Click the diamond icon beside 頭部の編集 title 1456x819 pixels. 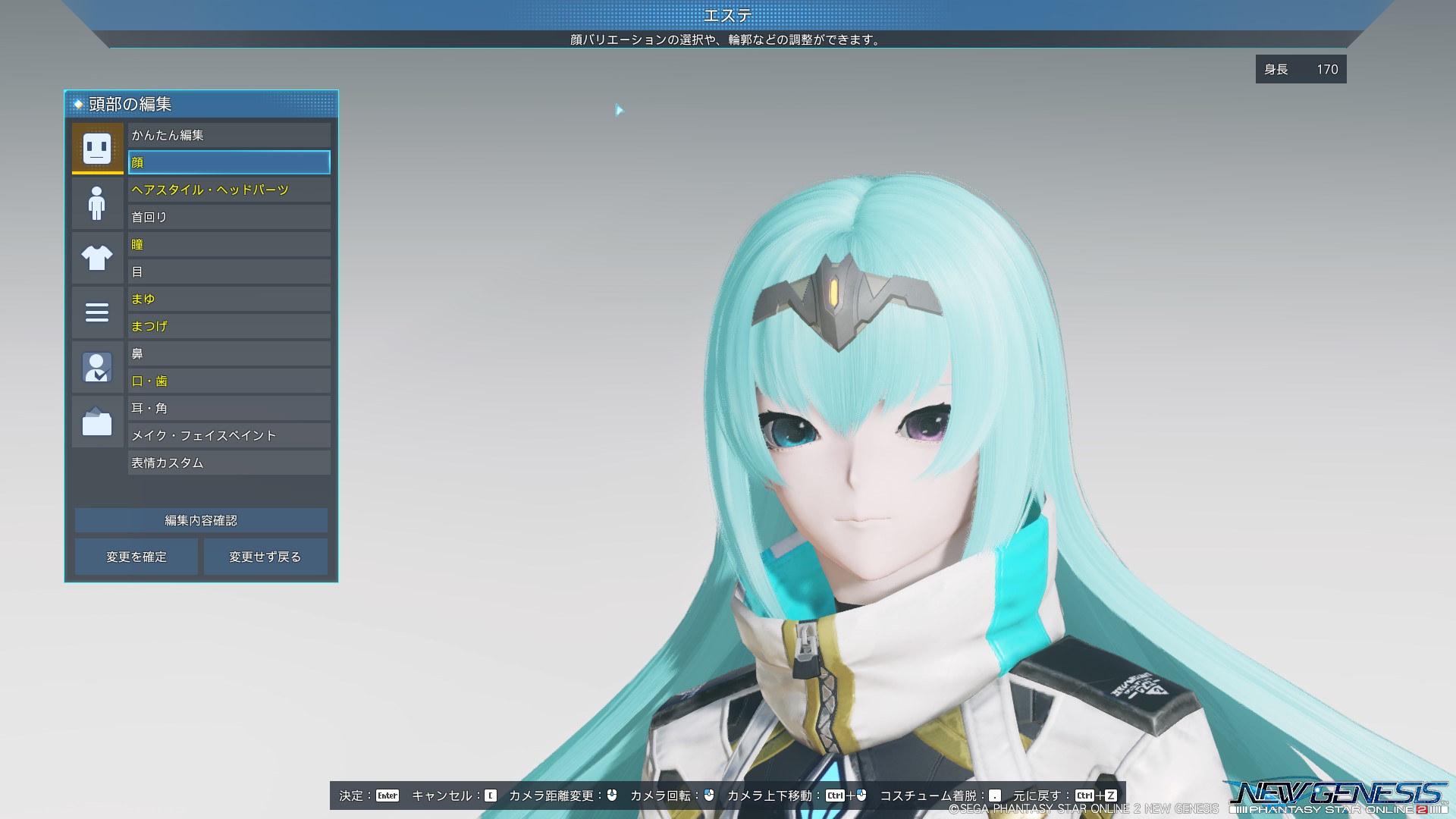[78, 104]
